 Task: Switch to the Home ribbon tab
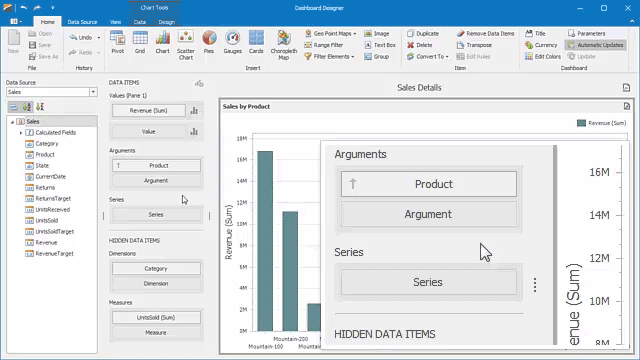click(47, 22)
